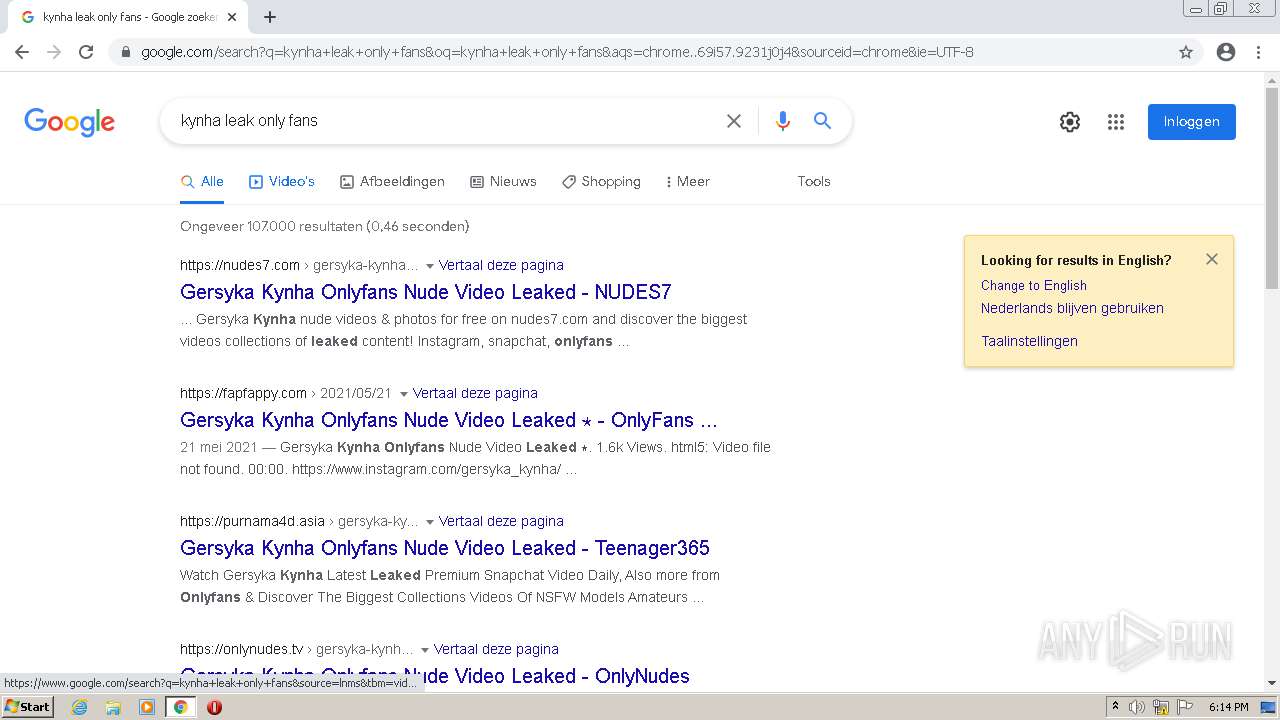The image size is (1280, 720).
Task: Open a new tab with the plus button
Action: coord(270,17)
